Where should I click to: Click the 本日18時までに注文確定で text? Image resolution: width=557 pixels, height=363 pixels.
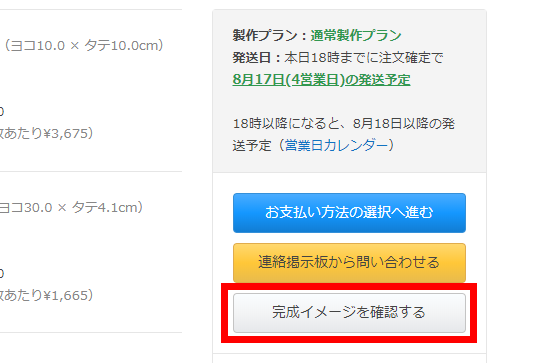pyautogui.click(x=364, y=58)
